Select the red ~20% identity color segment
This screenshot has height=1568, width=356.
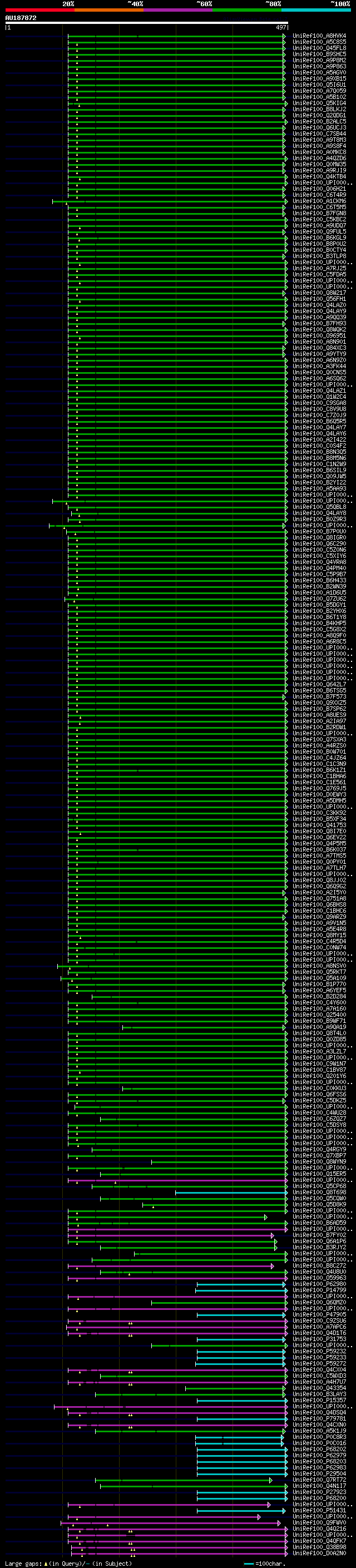(x=39, y=10)
